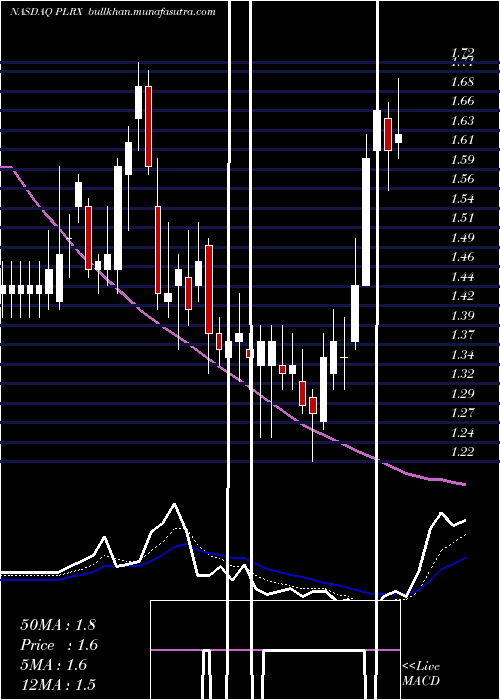
Task: Click the 1.54 price axis label
Action: tap(462, 199)
